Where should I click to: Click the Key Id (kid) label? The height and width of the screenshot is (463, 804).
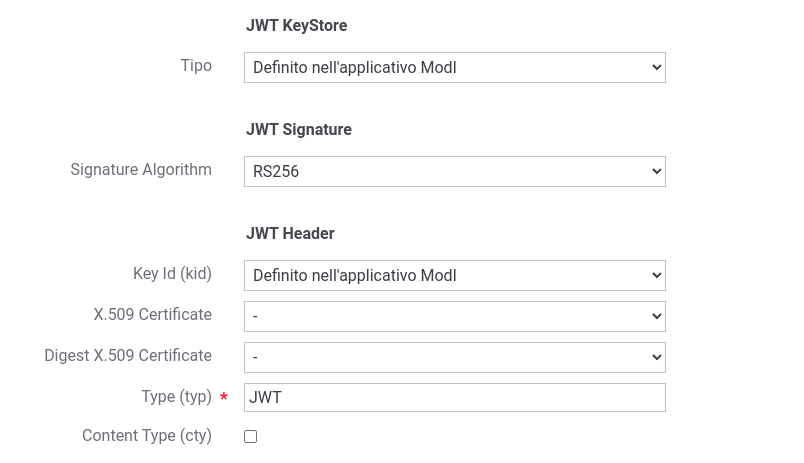tap(172, 273)
